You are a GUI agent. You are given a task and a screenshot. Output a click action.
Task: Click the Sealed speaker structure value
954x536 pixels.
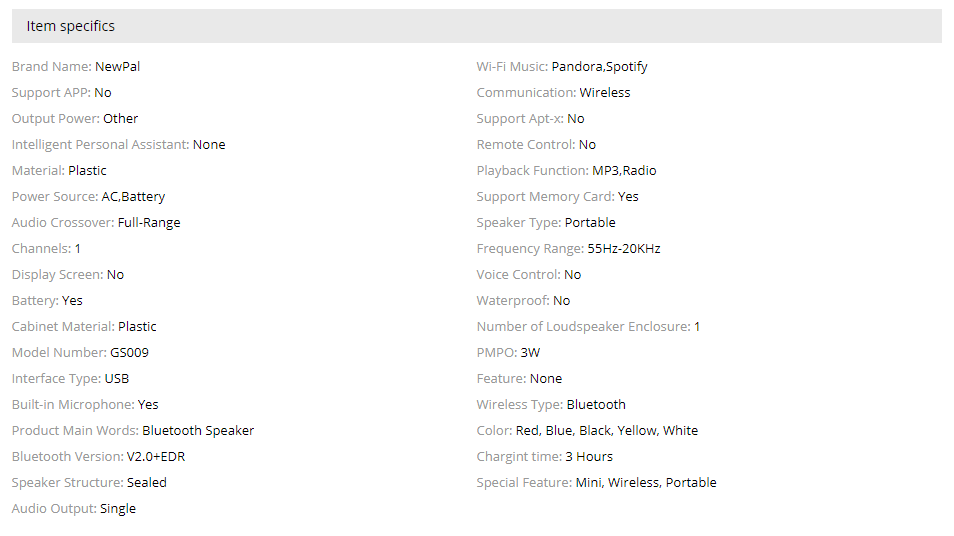(147, 482)
